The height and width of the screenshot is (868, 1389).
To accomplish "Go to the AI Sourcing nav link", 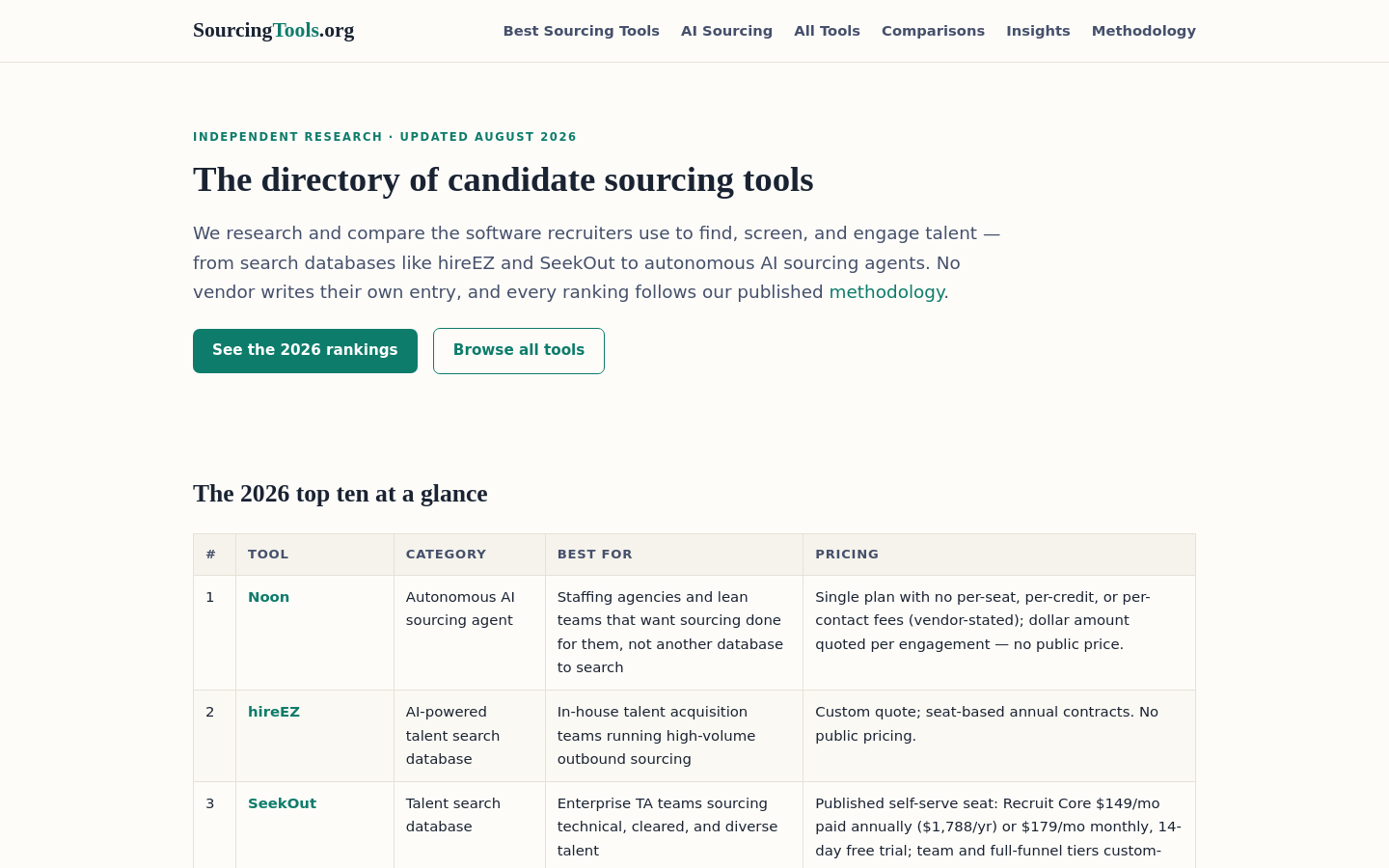I will pyautogui.click(x=726, y=31).
